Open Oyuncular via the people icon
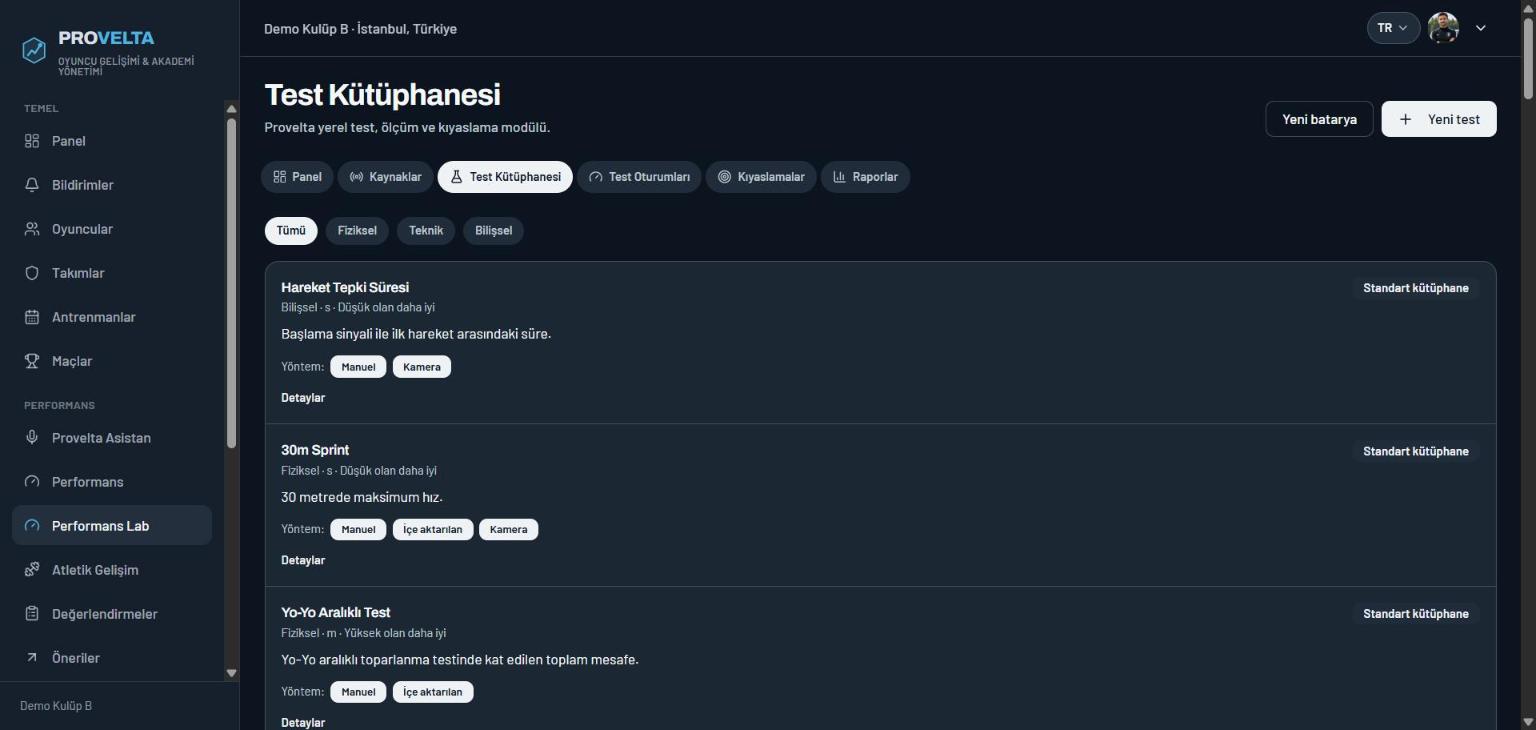 pos(32,229)
